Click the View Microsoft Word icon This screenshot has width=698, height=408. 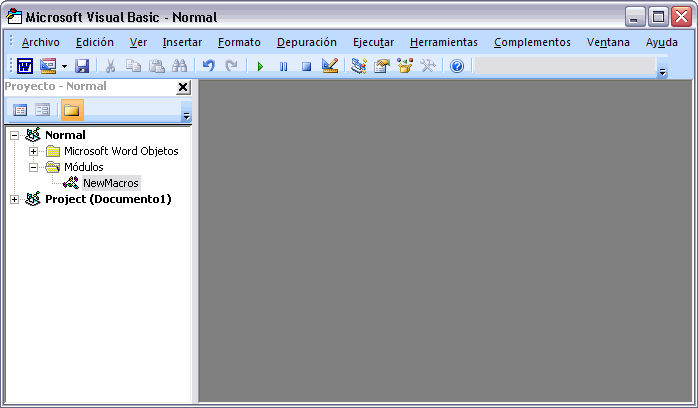[x=25, y=66]
